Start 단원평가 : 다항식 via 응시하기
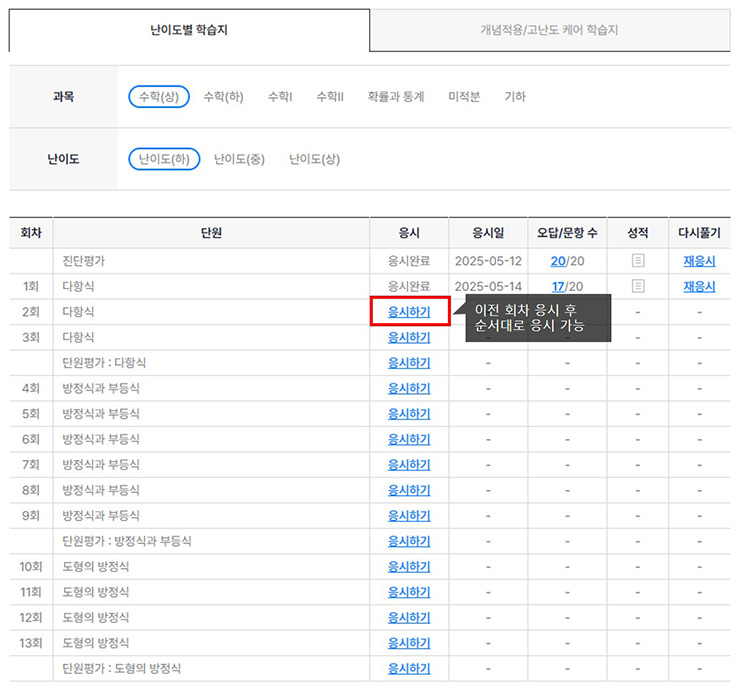742x686 pixels. point(409,363)
